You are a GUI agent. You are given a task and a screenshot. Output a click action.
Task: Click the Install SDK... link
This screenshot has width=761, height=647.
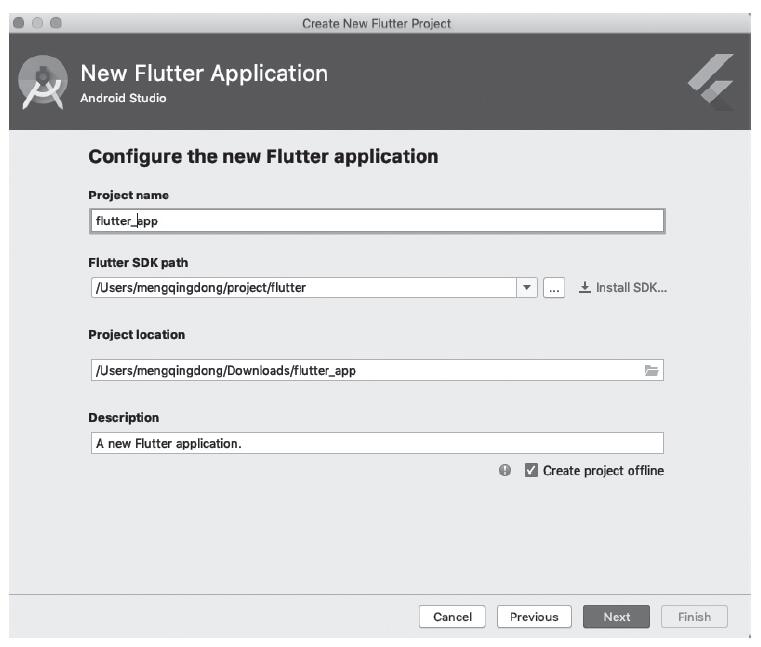click(622, 288)
